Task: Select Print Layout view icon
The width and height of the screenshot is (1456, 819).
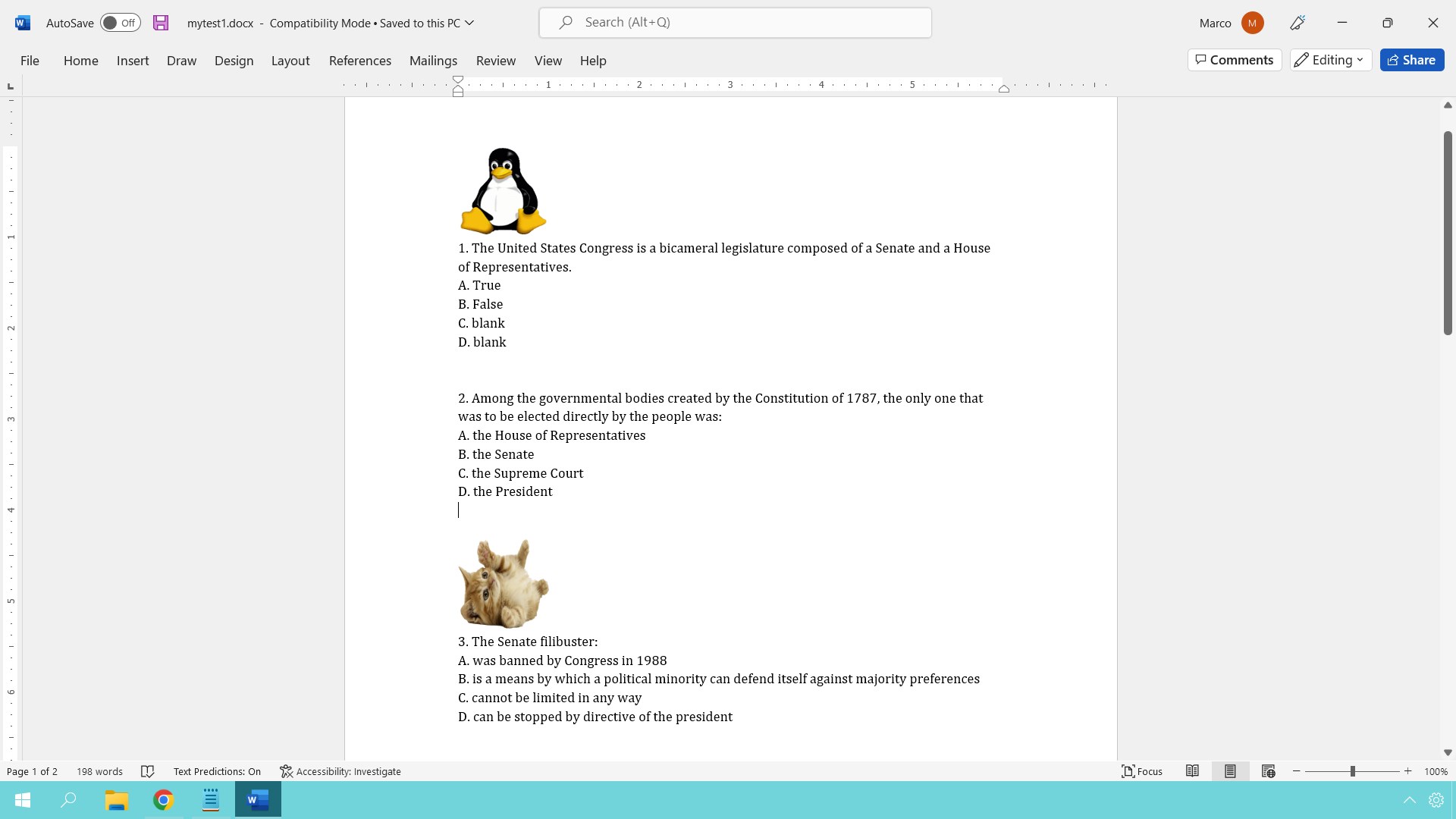Action: [x=1230, y=771]
